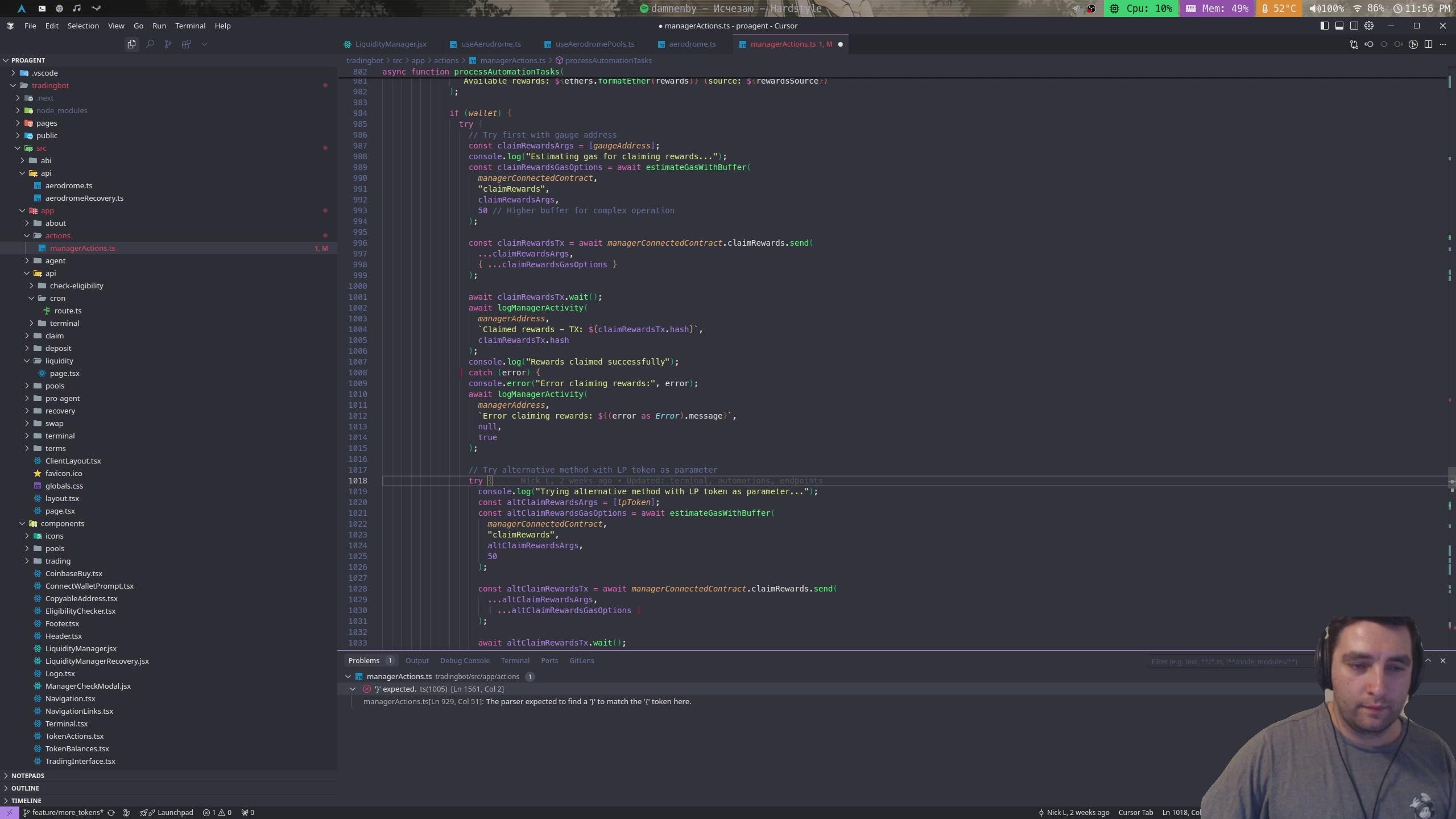Expand the OUTLINE section
The image size is (1456, 819).
168,788
